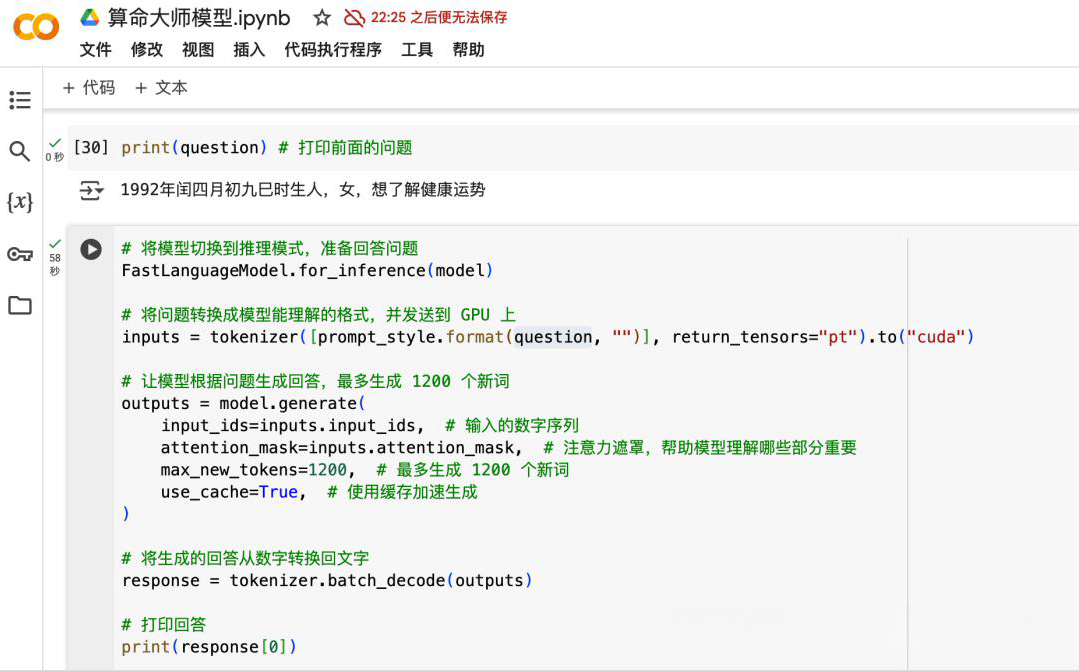Click the Google Drive icon next to the notebook title
The image size is (1079, 671).
[x=89, y=18]
